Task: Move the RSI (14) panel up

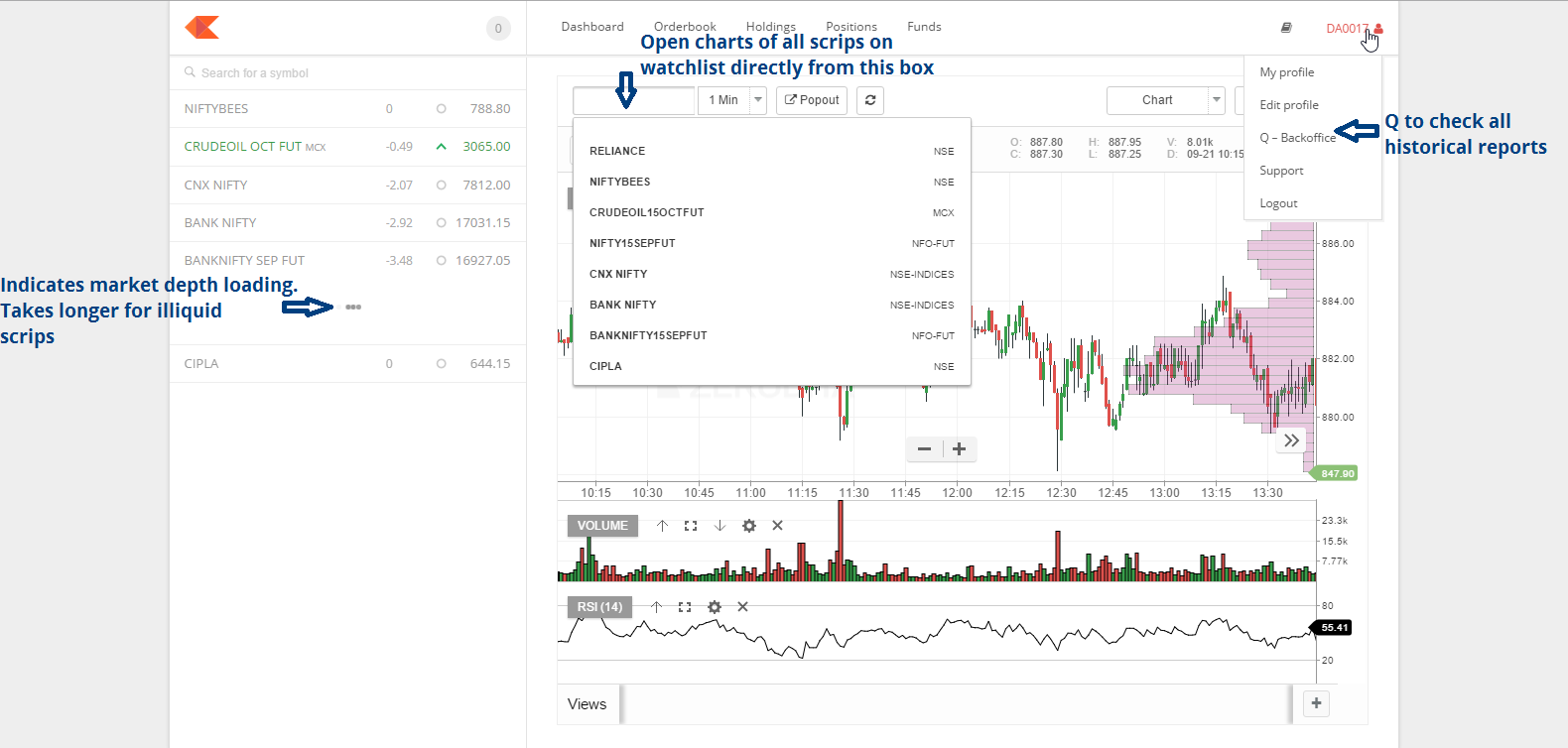Action: tap(656, 607)
